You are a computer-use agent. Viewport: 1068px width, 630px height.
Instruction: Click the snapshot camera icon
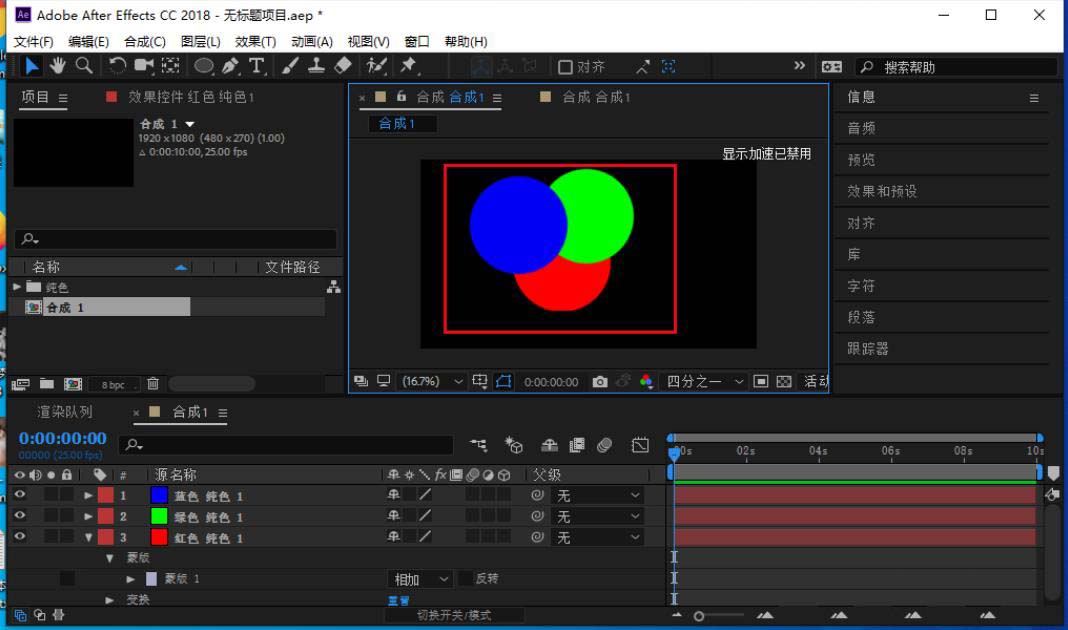tap(600, 382)
